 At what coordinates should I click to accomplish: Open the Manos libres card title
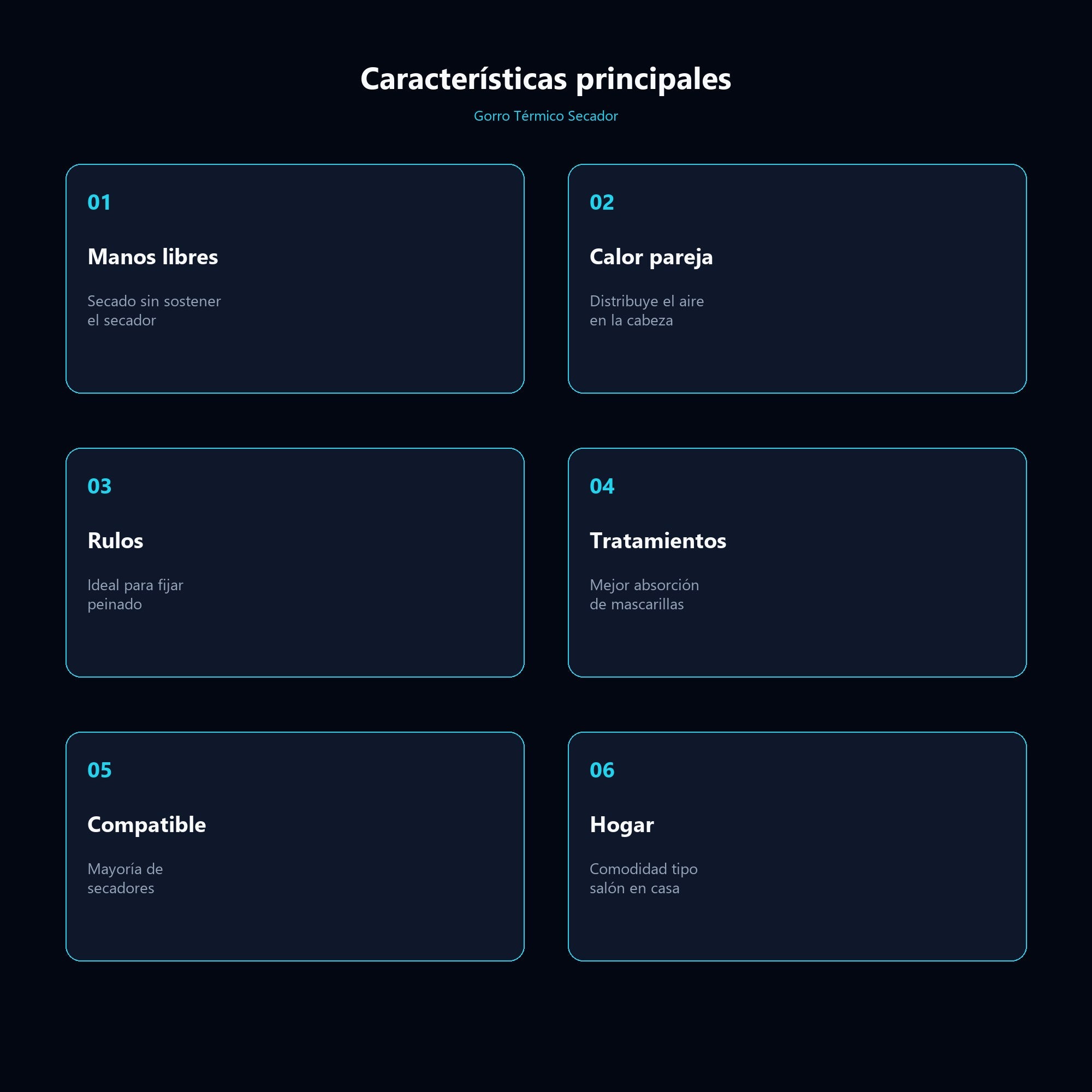(153, 257)
